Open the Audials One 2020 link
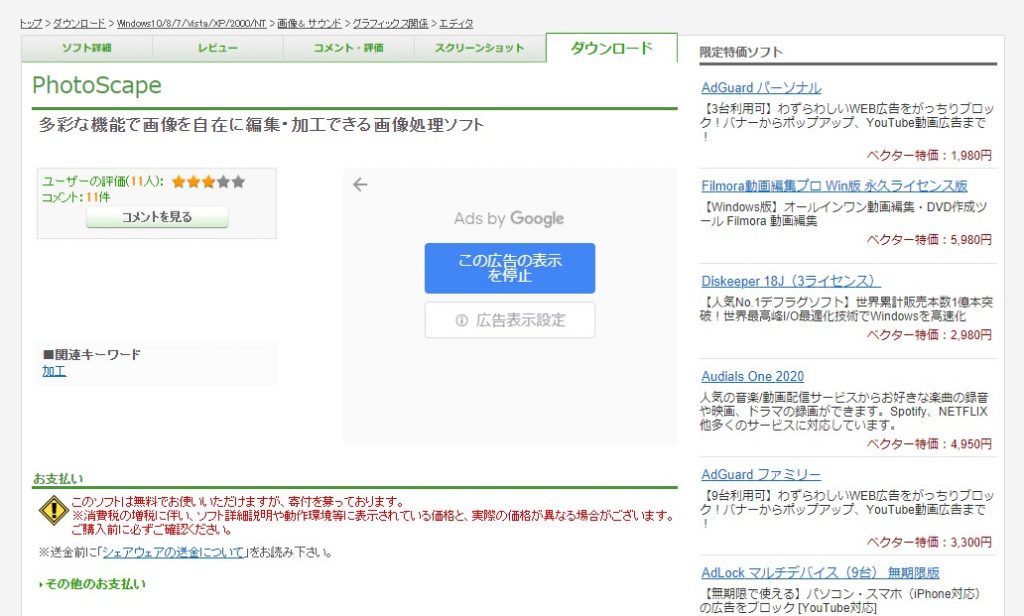 (752, 376)
